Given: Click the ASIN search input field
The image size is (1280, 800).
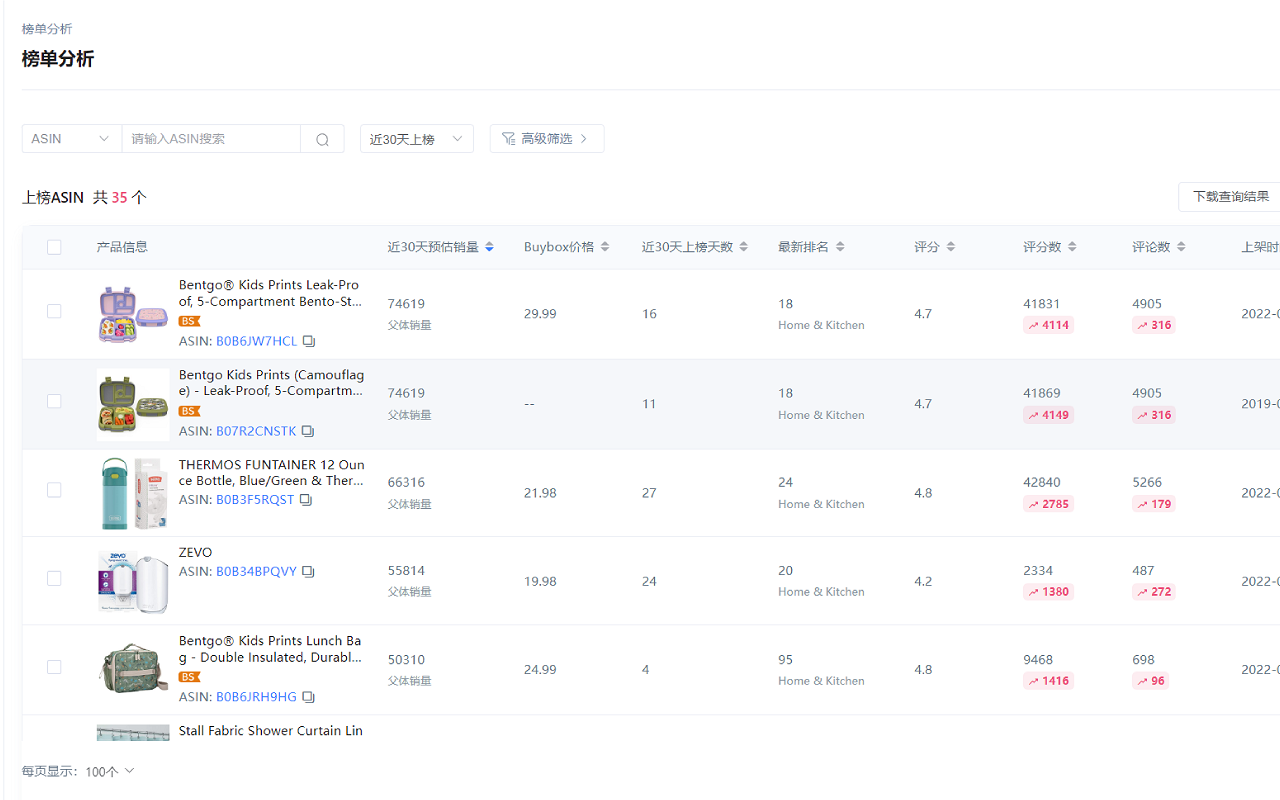Looking at the screenshot, I should point(210,139).
